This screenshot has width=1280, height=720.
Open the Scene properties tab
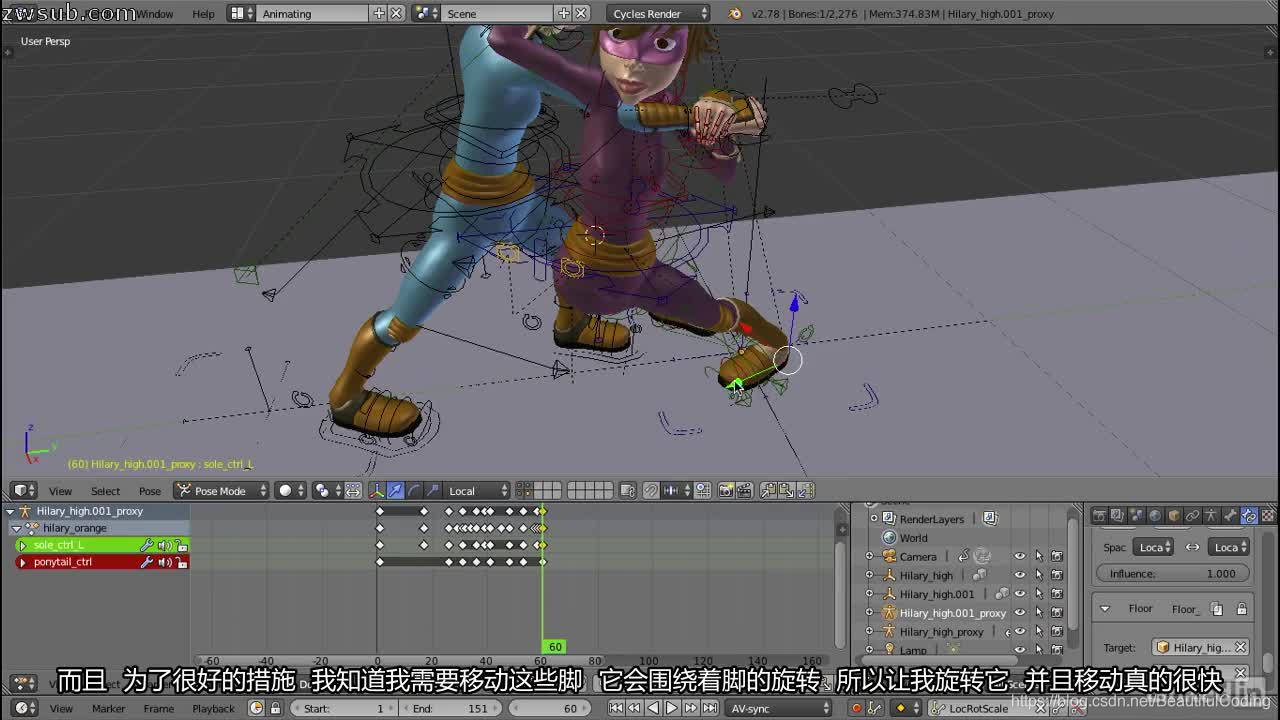(1136, 516)
